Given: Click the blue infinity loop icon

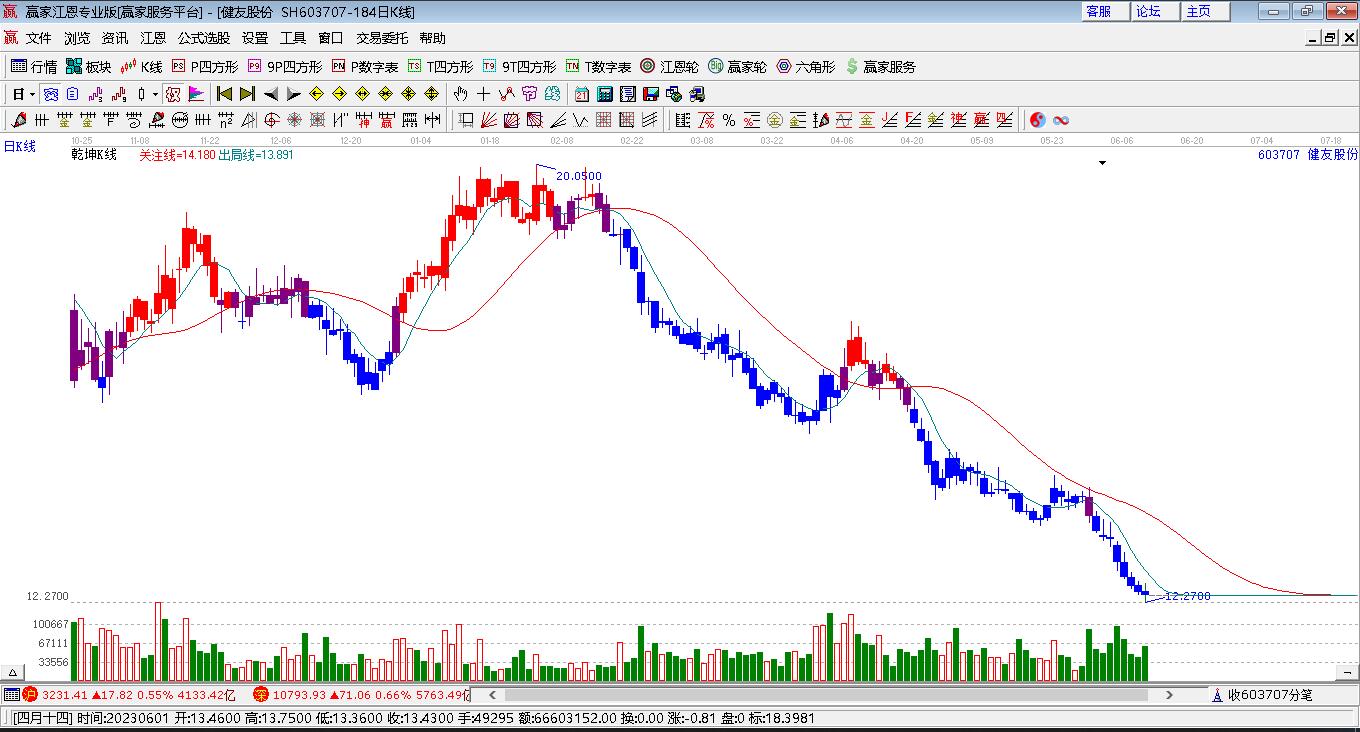Looking at the screenshot, I should pyautogui.click(x=1061, y=120).
